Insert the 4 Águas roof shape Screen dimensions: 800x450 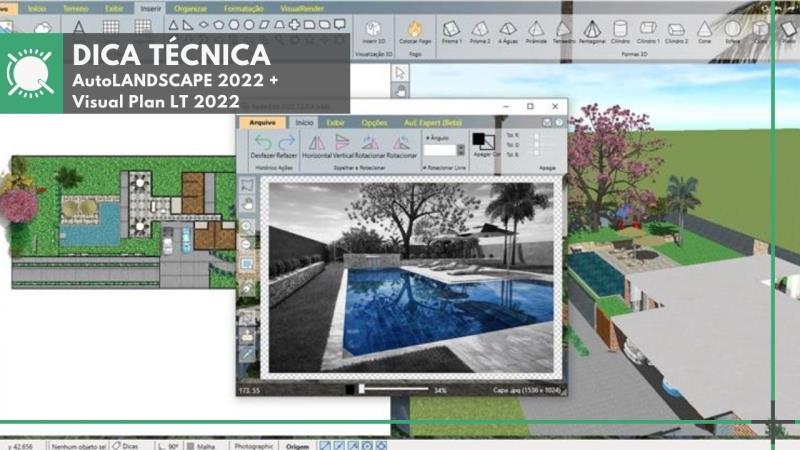[508, 29]
